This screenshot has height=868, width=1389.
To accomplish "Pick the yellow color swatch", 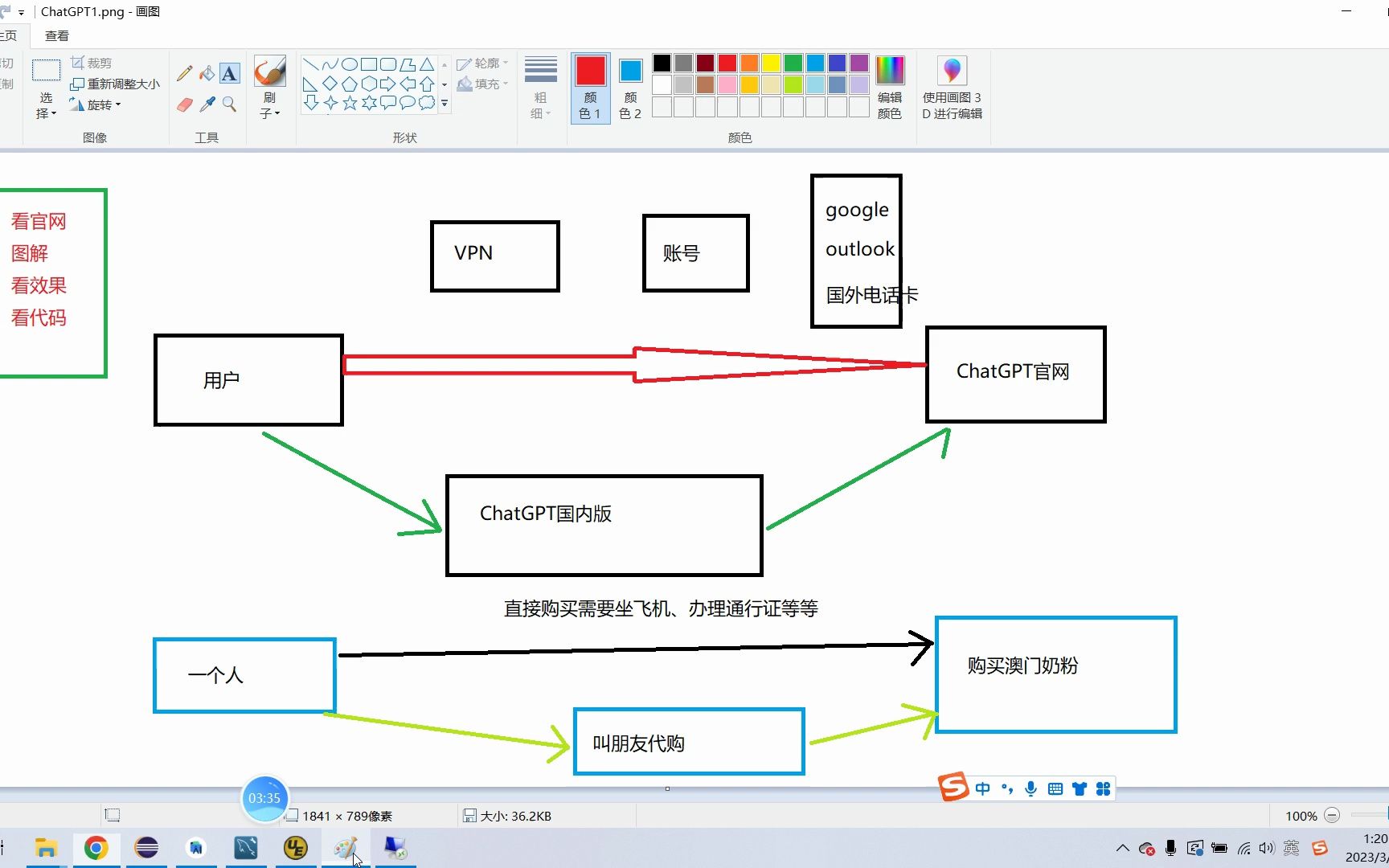I will [772, 63].
